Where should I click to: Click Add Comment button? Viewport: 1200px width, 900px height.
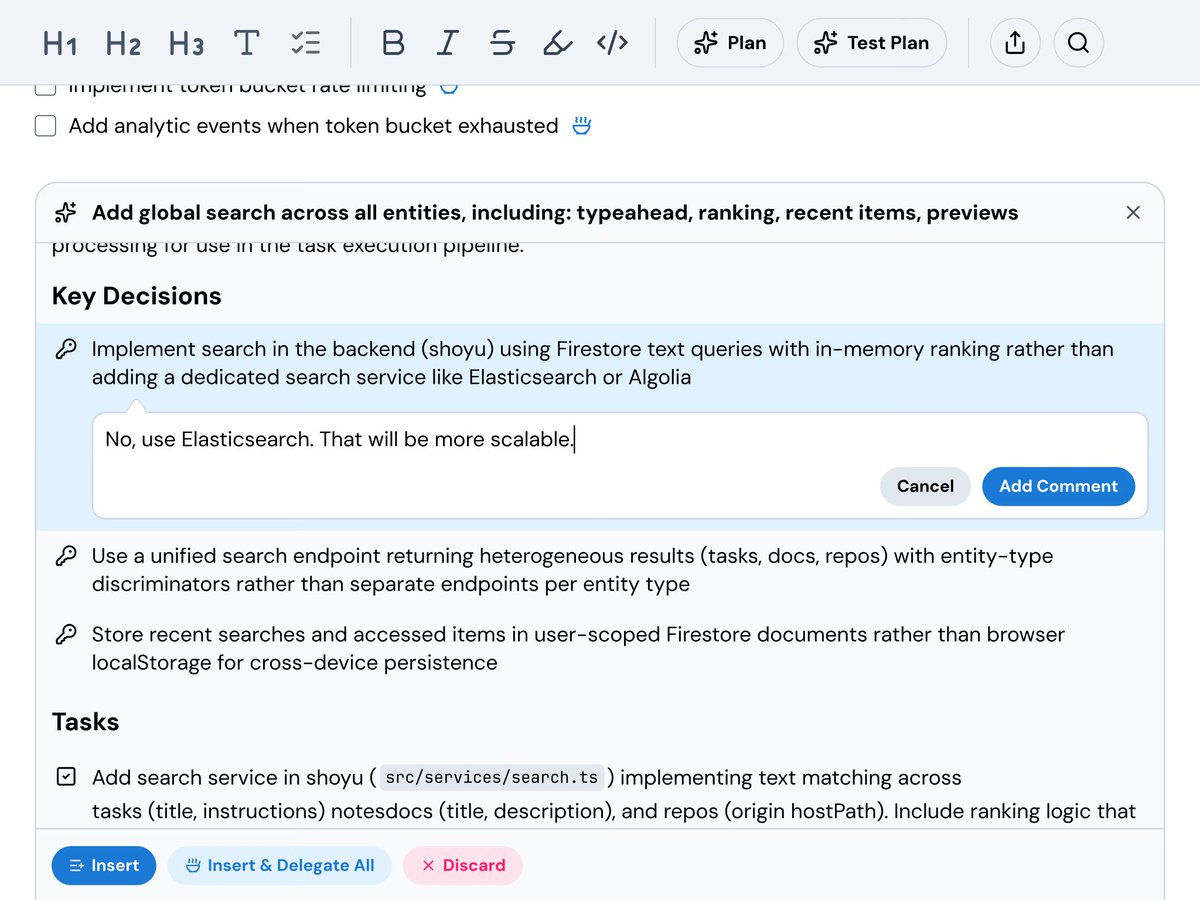pos(1058,486)
